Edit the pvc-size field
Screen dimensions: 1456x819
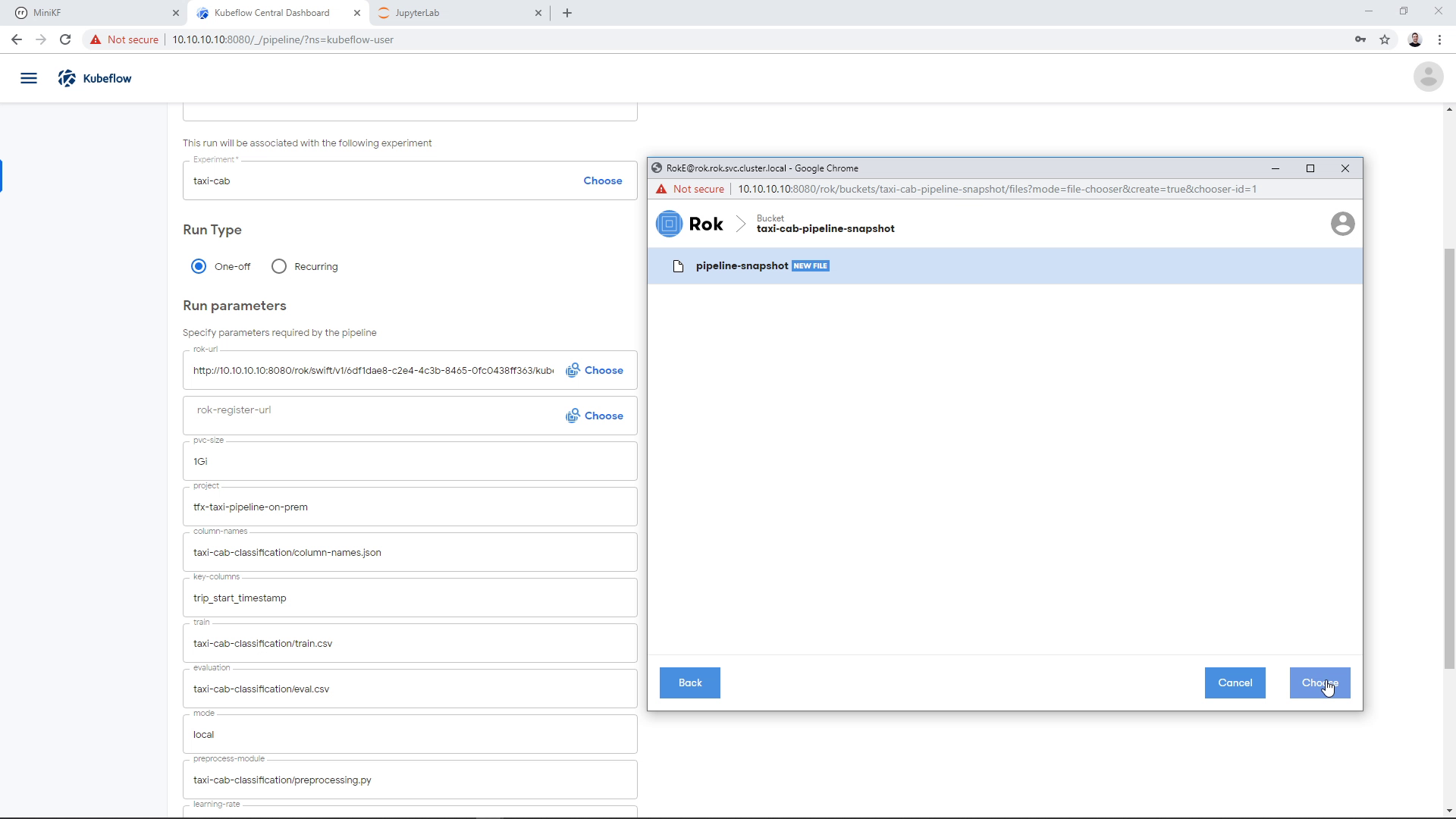tap(409, 461)
